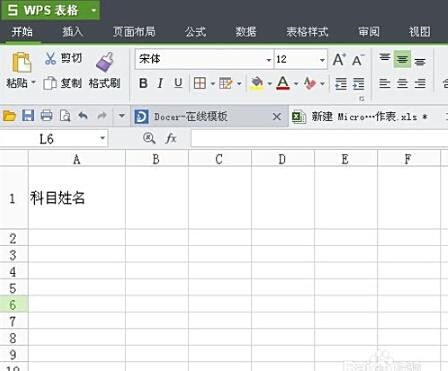Toggle underline formatting
This screenshot has height=371, width=448.
pos(178,83)
